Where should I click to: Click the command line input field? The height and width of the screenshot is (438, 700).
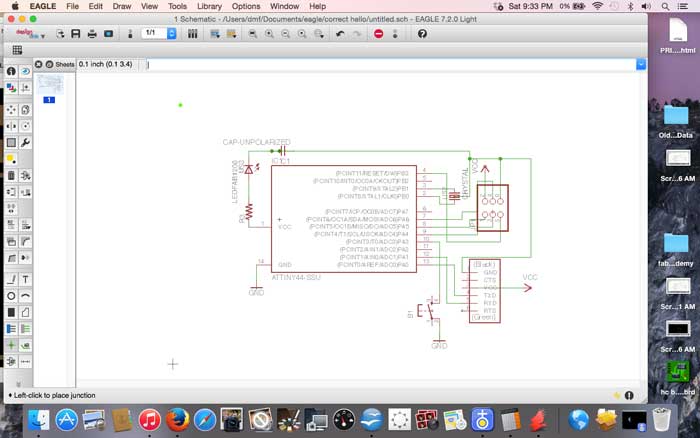(391, 64)
